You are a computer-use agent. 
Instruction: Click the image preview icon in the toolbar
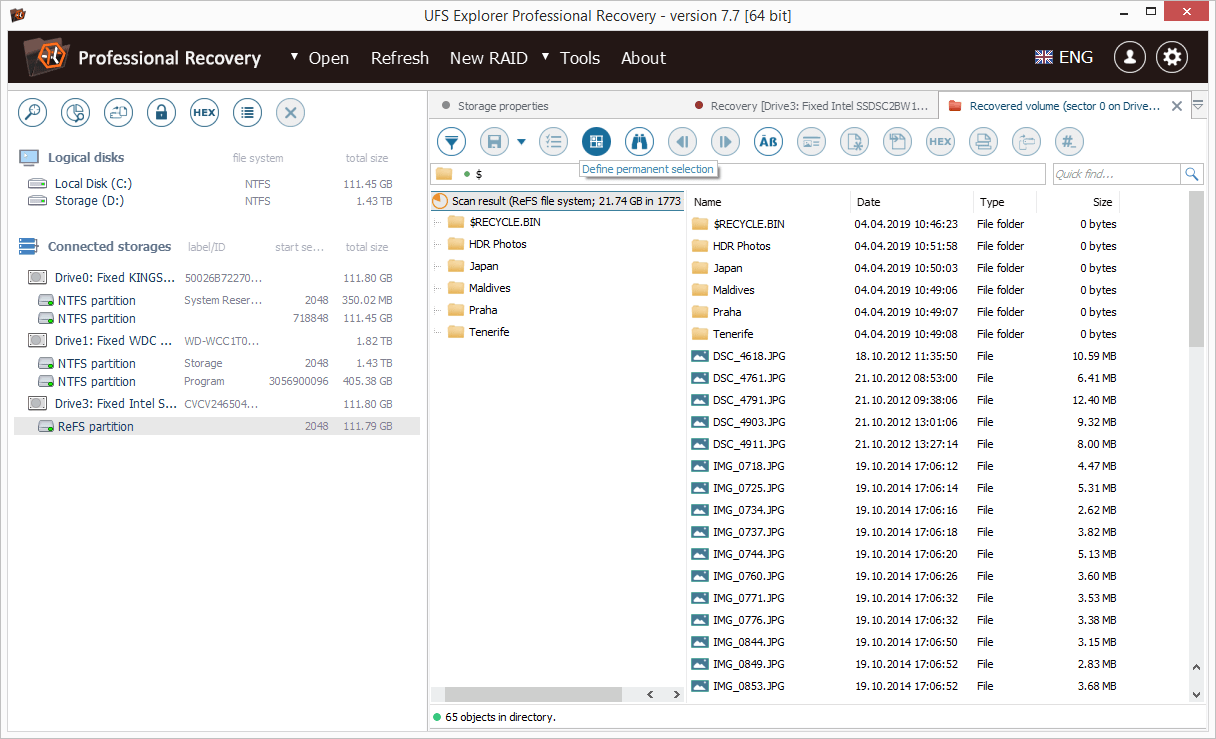click(812, 142)
